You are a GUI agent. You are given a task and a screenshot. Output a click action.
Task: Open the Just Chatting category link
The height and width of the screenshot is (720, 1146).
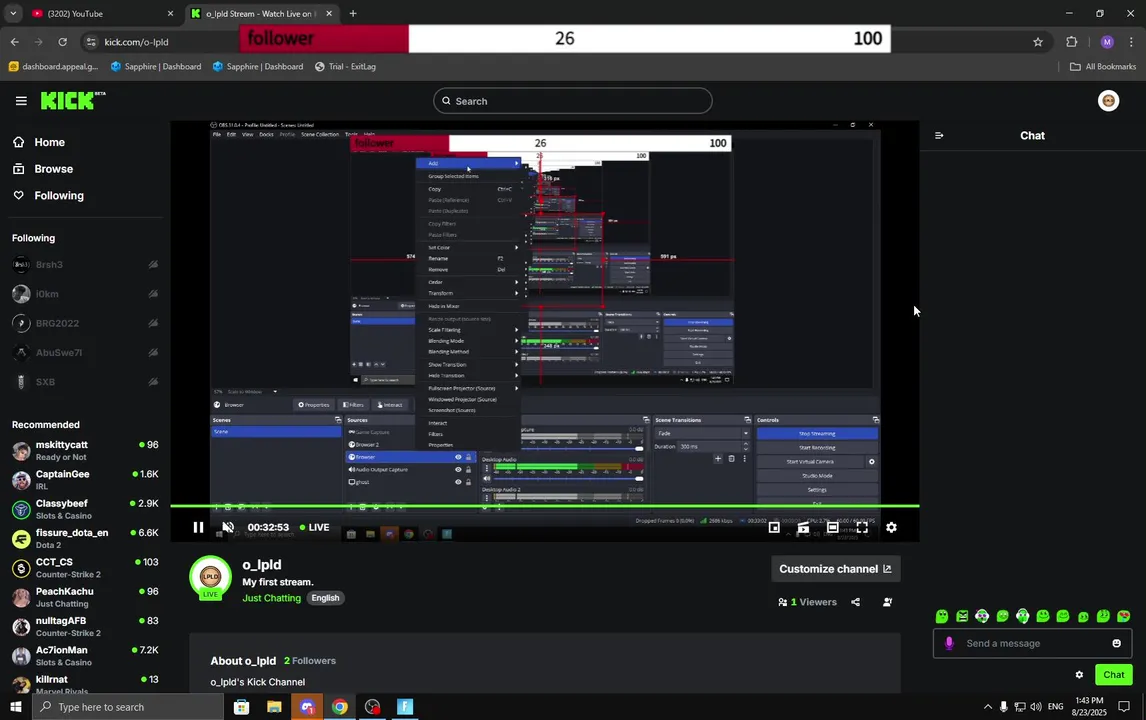click(271, 598)
